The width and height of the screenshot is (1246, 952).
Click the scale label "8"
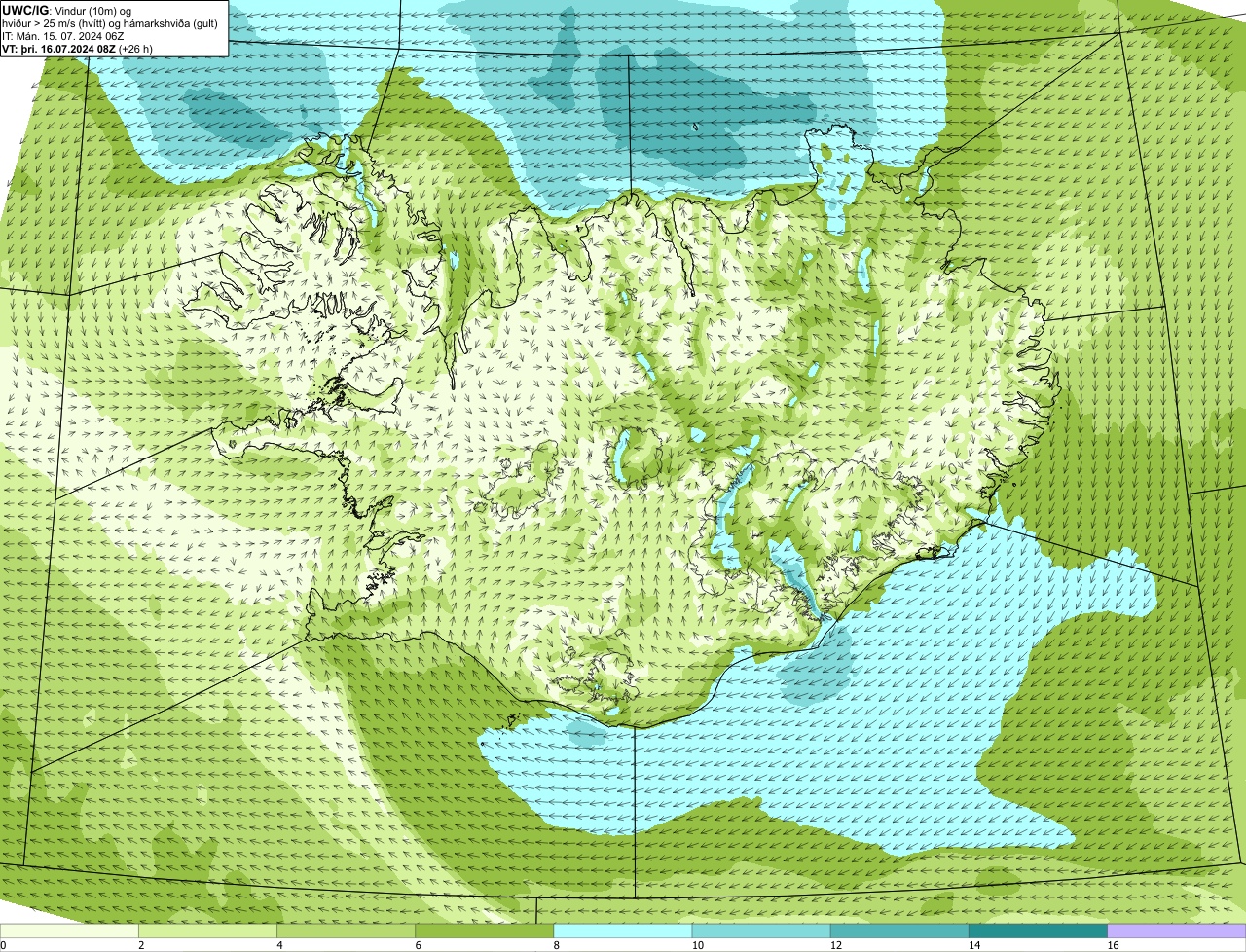[556, 945]
